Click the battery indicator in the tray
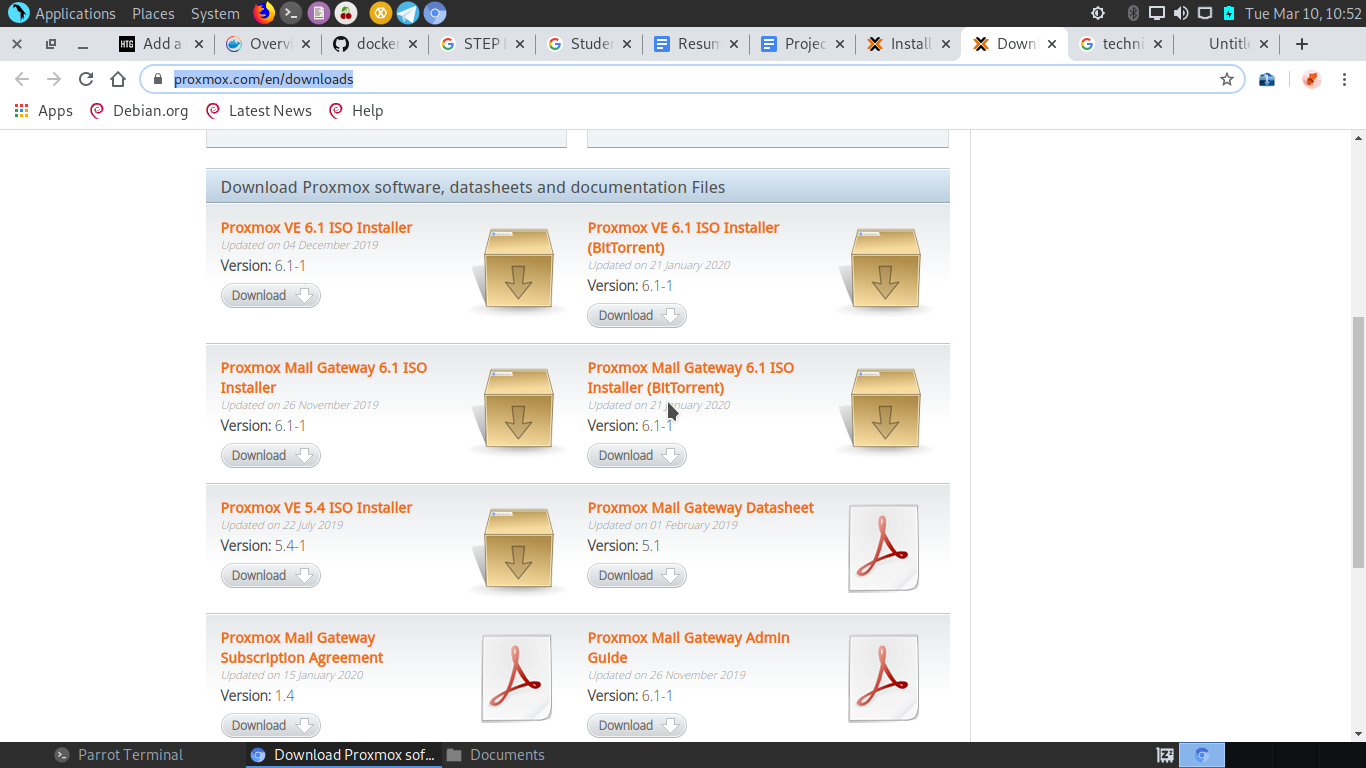 (x=1229, y=13)
